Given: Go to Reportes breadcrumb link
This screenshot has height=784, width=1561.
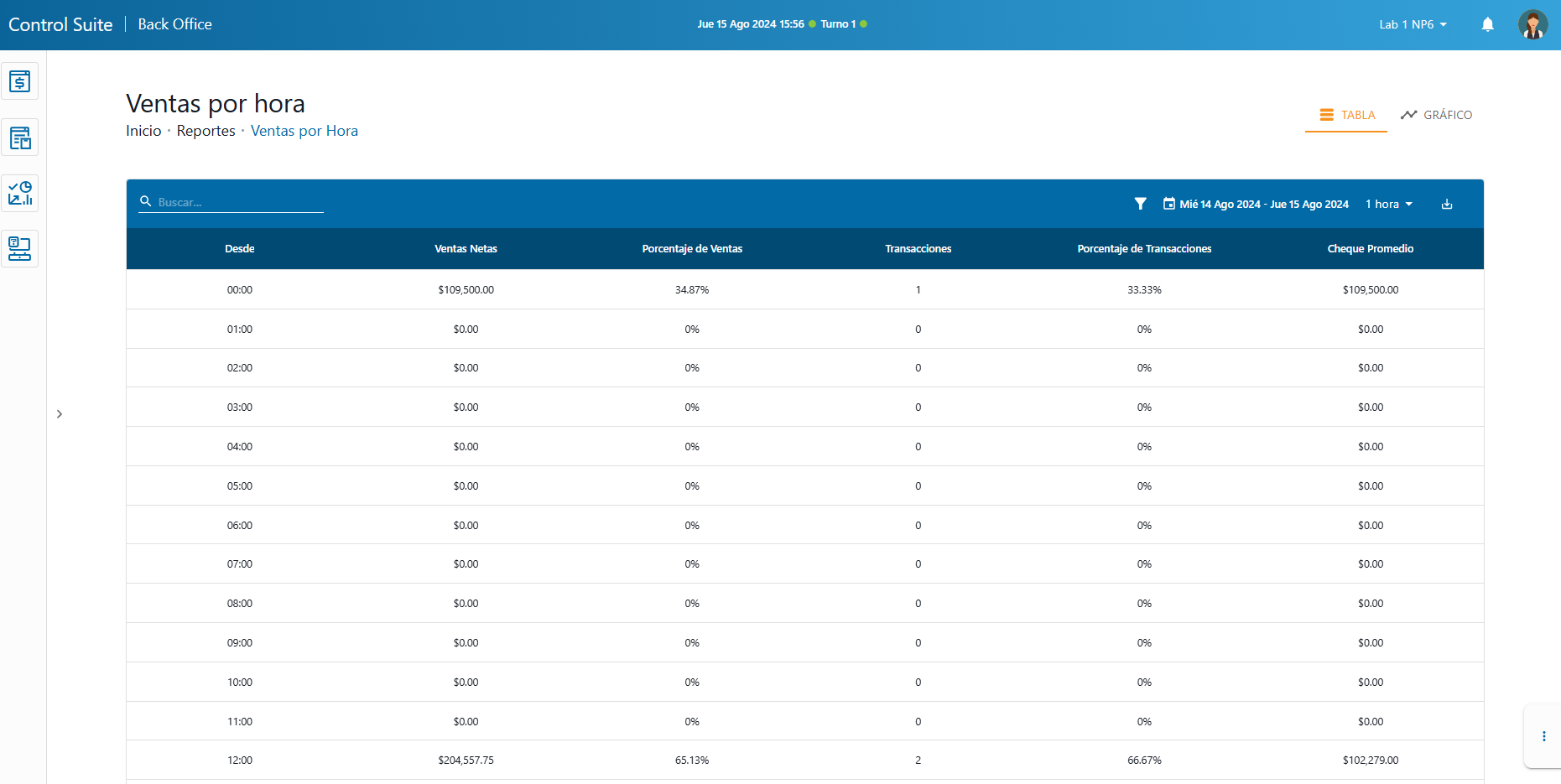Looking at the screenshot, I should coord(206,131).
